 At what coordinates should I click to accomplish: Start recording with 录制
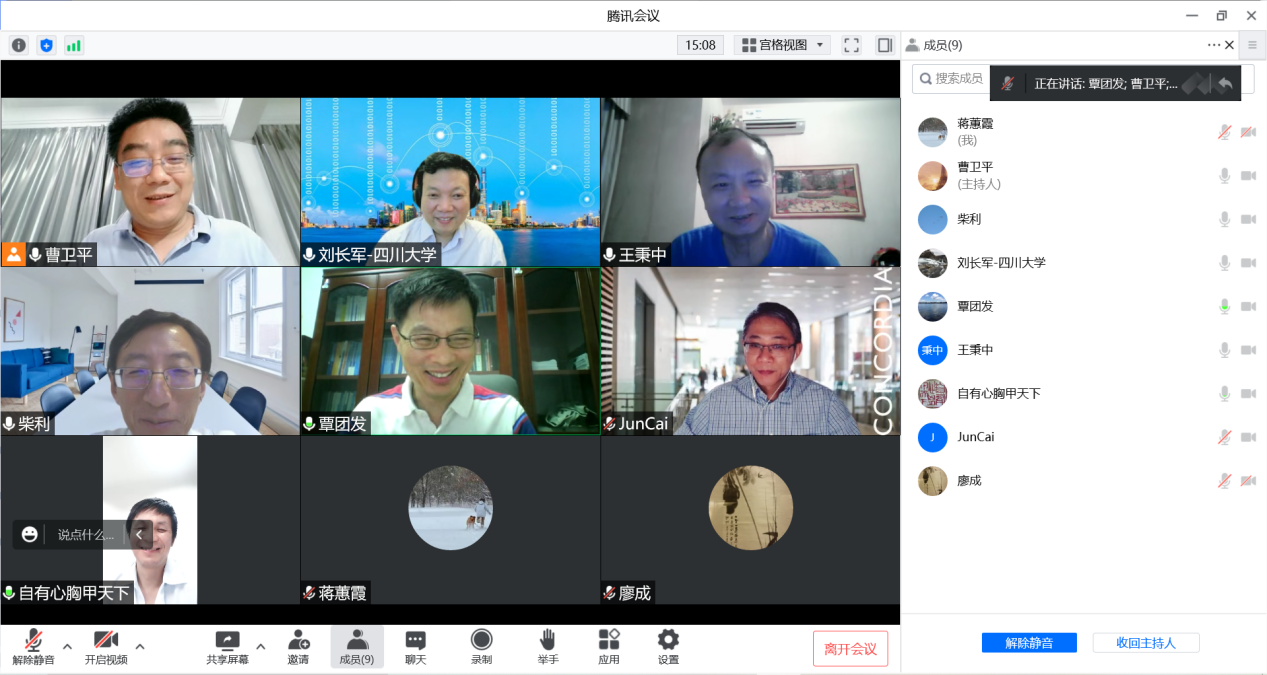481,647
